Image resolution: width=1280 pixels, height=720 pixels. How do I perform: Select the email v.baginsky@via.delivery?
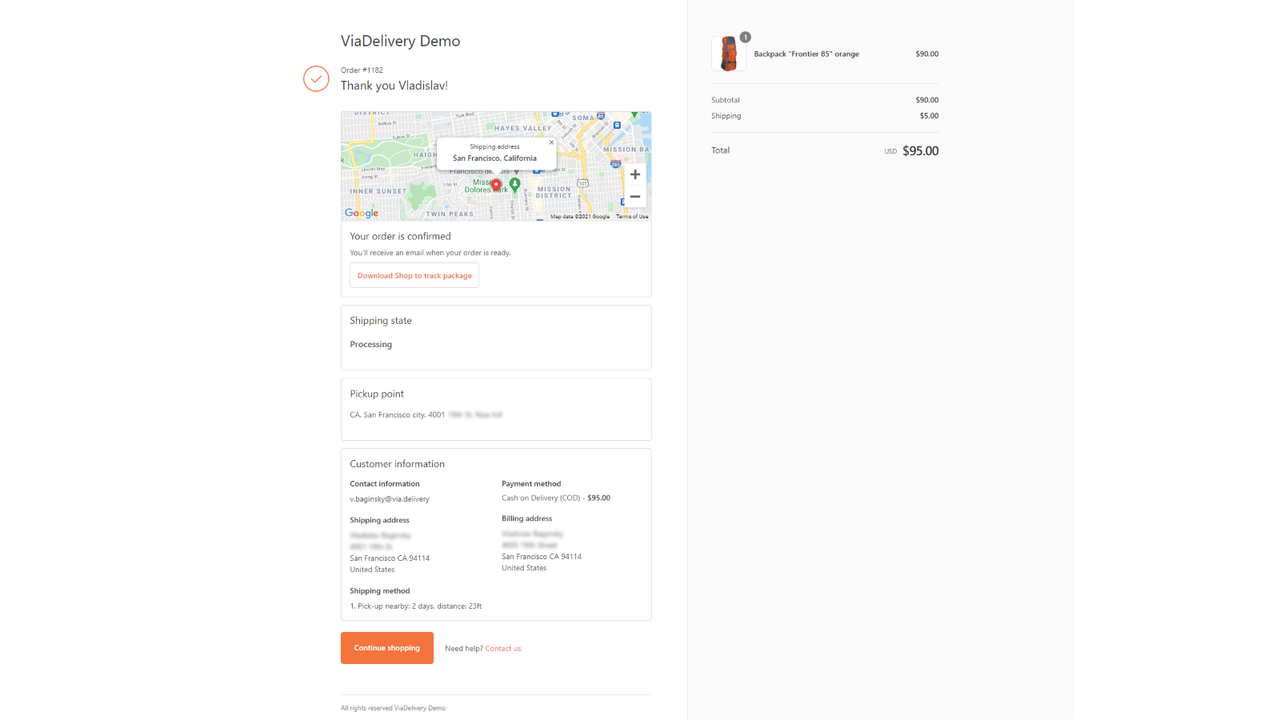[389, 498]
